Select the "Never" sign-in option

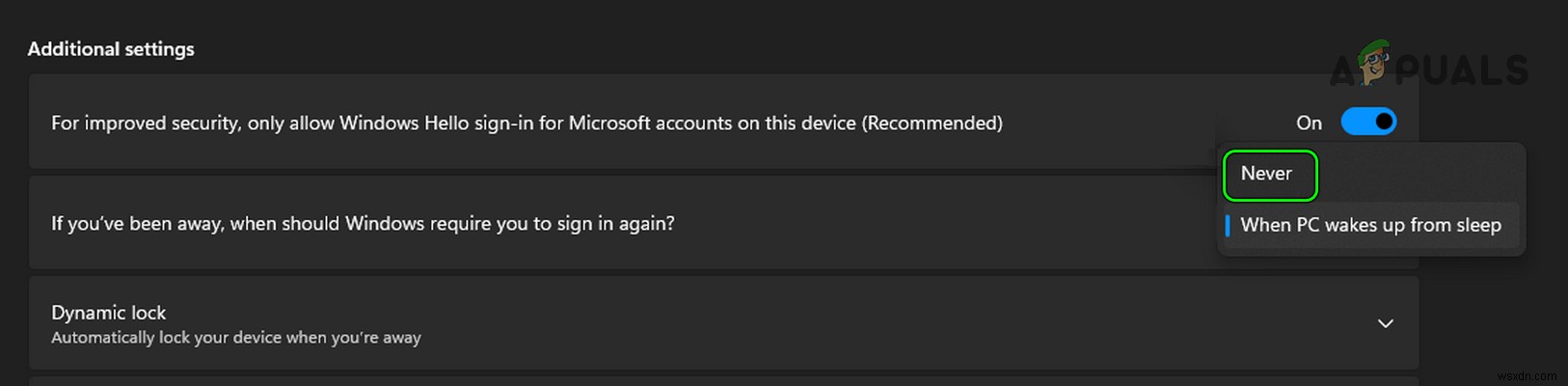(1266, 174)
